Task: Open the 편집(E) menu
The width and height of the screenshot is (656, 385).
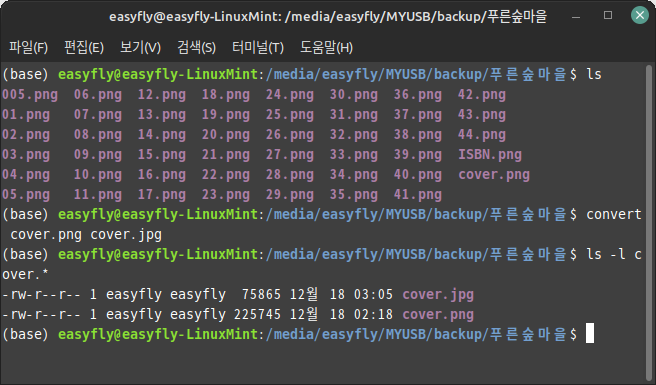Action: pos(84,47)
